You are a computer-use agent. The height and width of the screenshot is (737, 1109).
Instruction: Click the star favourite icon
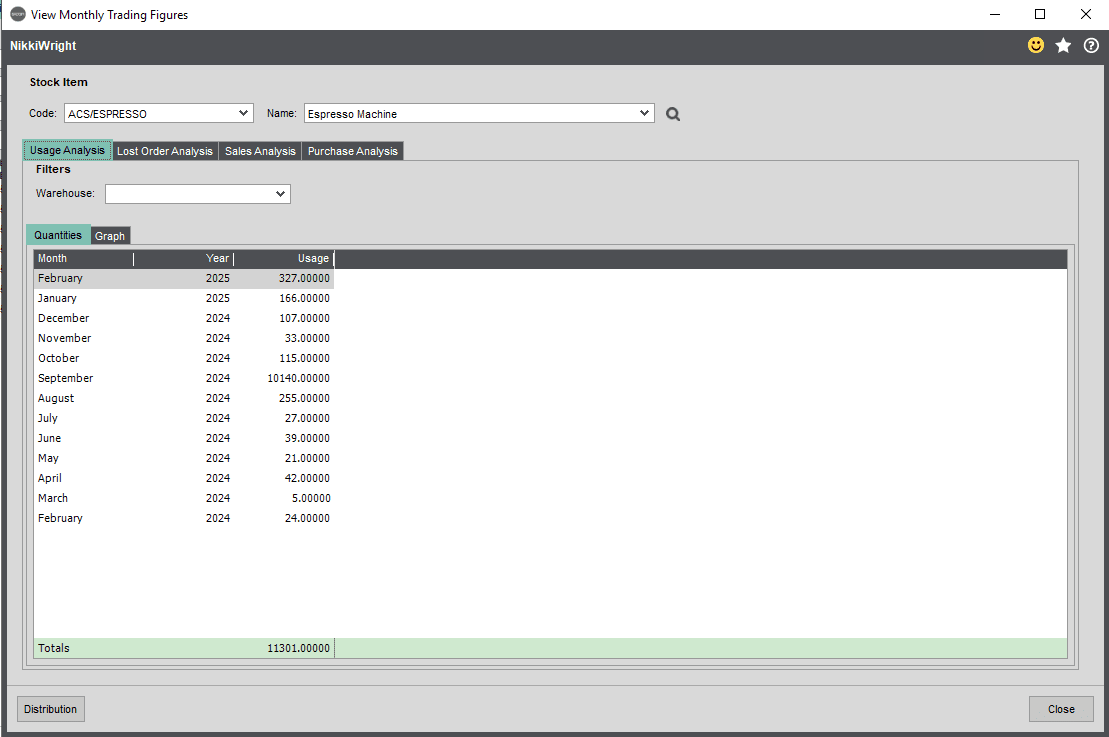[1063, 45]
